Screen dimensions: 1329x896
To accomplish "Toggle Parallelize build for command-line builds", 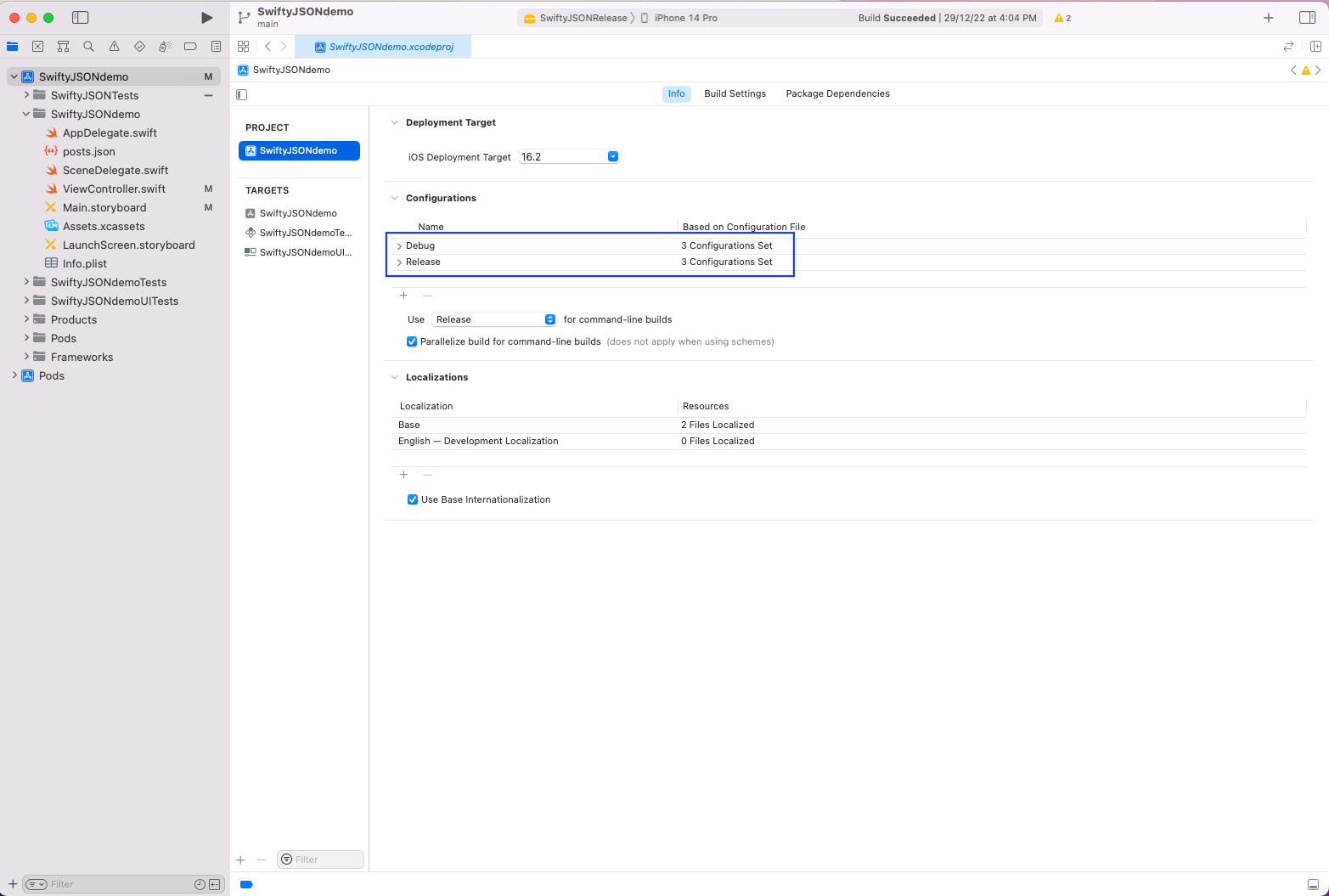I will click(x=413, y=341).
